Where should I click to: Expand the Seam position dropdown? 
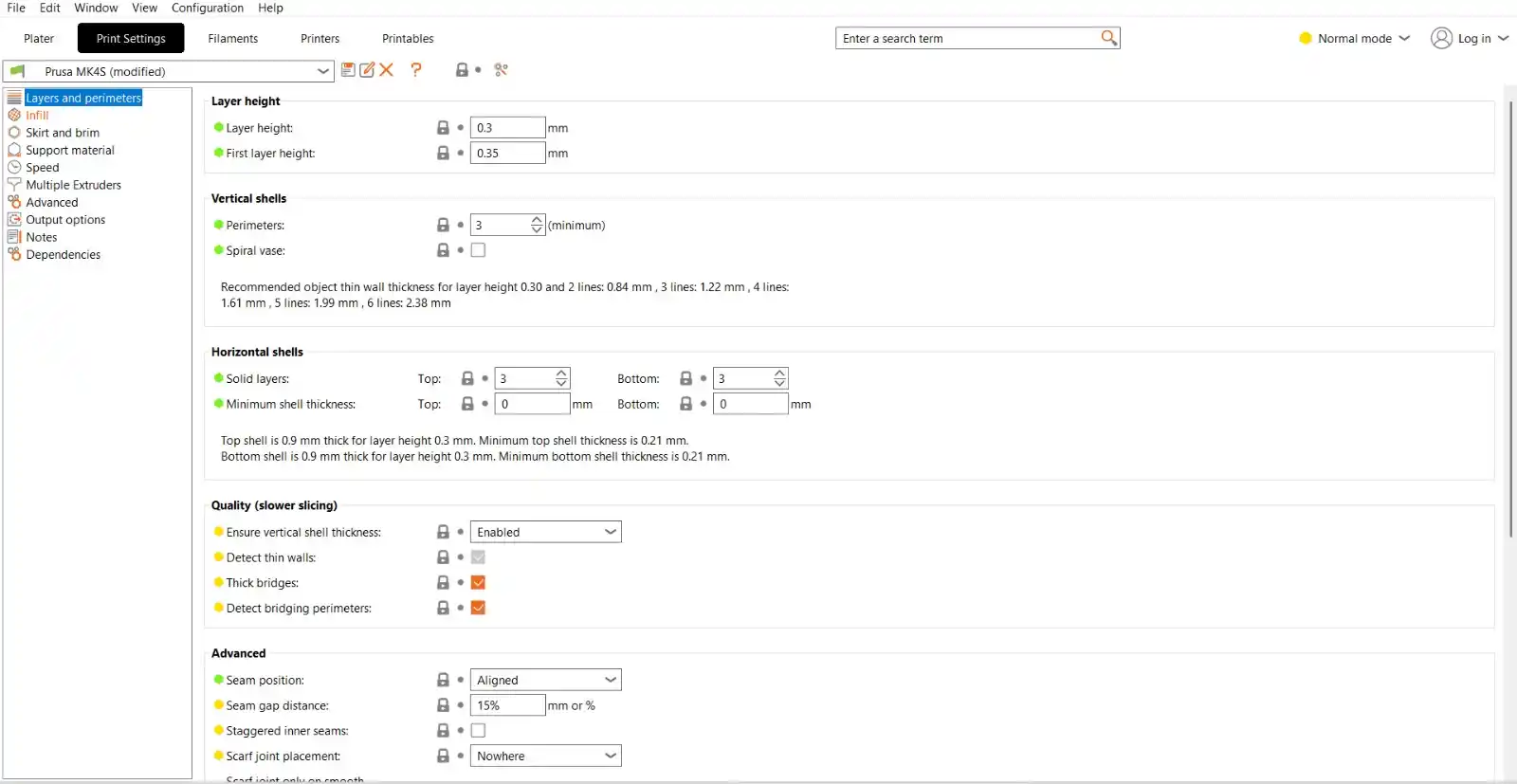611,680
